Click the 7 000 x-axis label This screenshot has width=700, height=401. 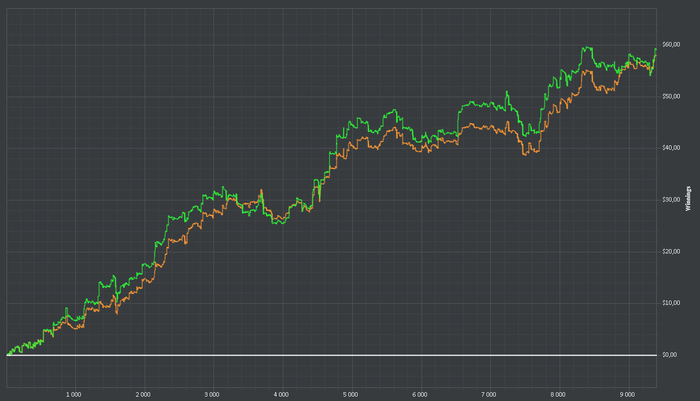[x=489, y=394]
